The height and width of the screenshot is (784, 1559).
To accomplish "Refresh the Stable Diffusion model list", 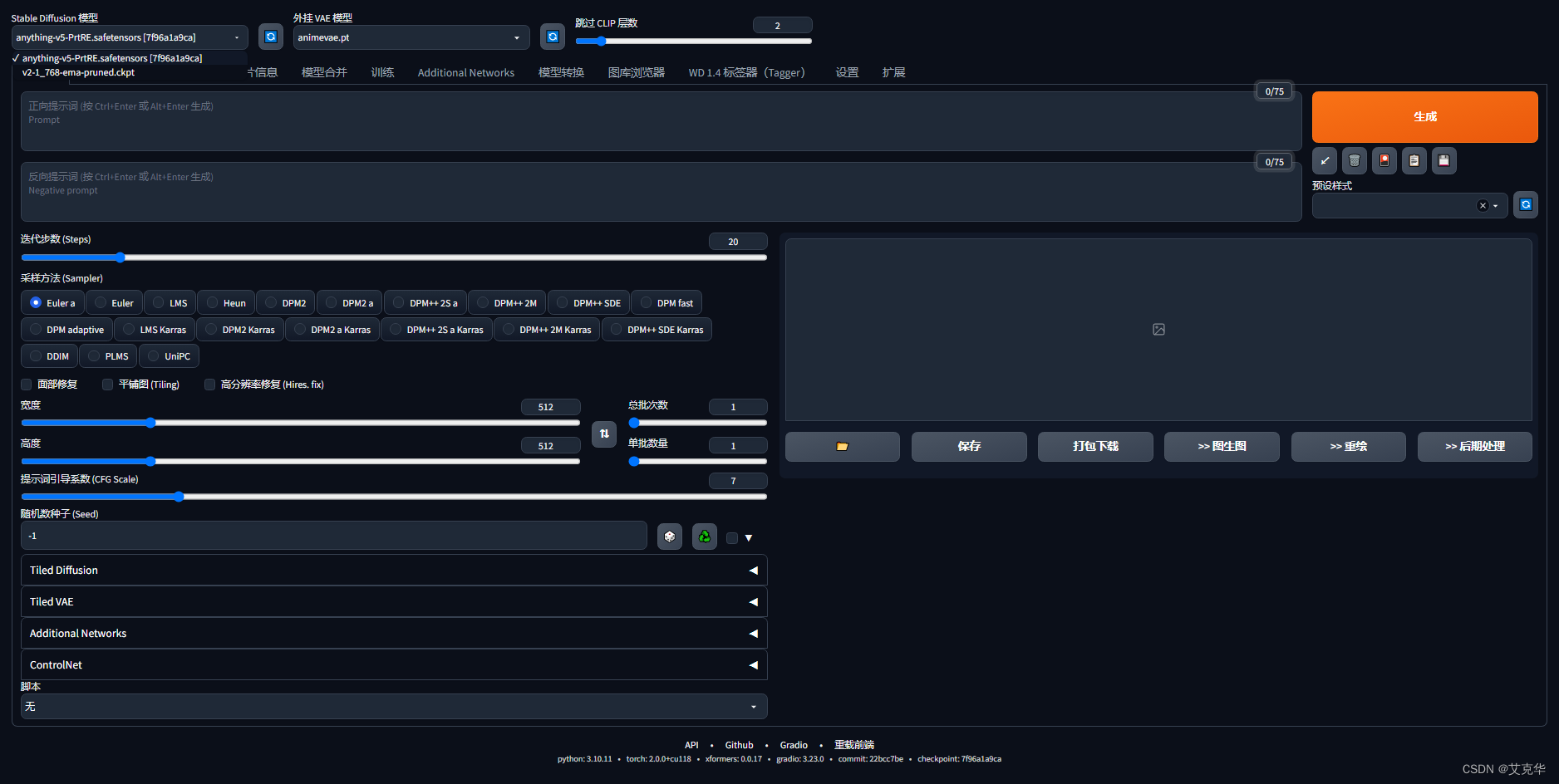I will pyautogui.click(x=271, y=37).
